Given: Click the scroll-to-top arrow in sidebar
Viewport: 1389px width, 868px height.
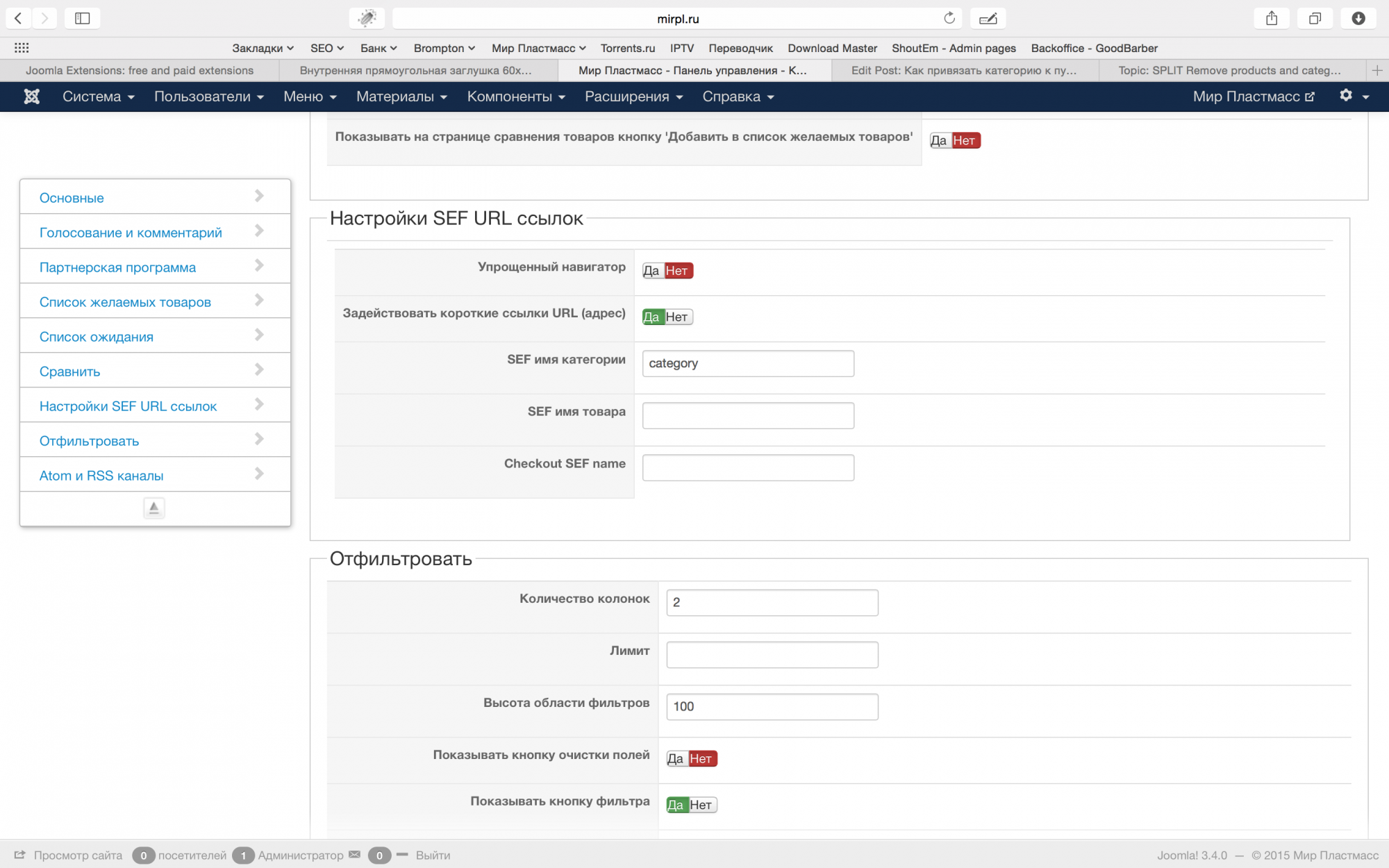Looking at the screenshot, I should (154, 508).
